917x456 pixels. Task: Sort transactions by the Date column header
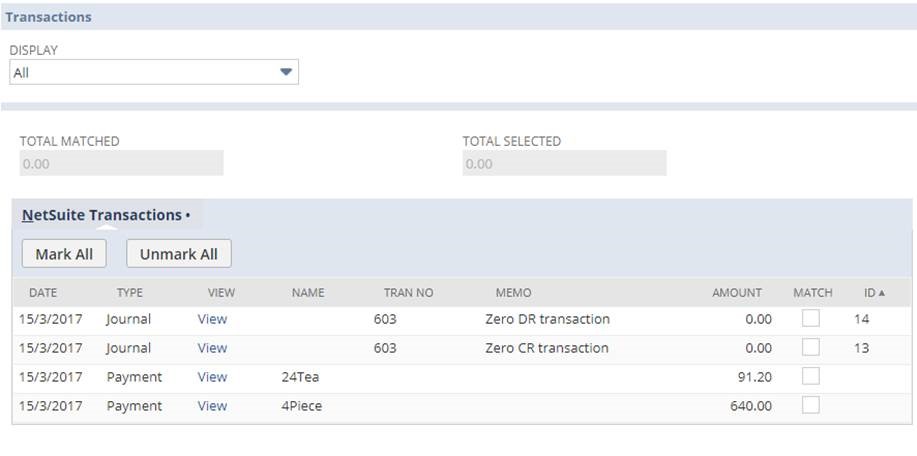click(x=43, y=293)
